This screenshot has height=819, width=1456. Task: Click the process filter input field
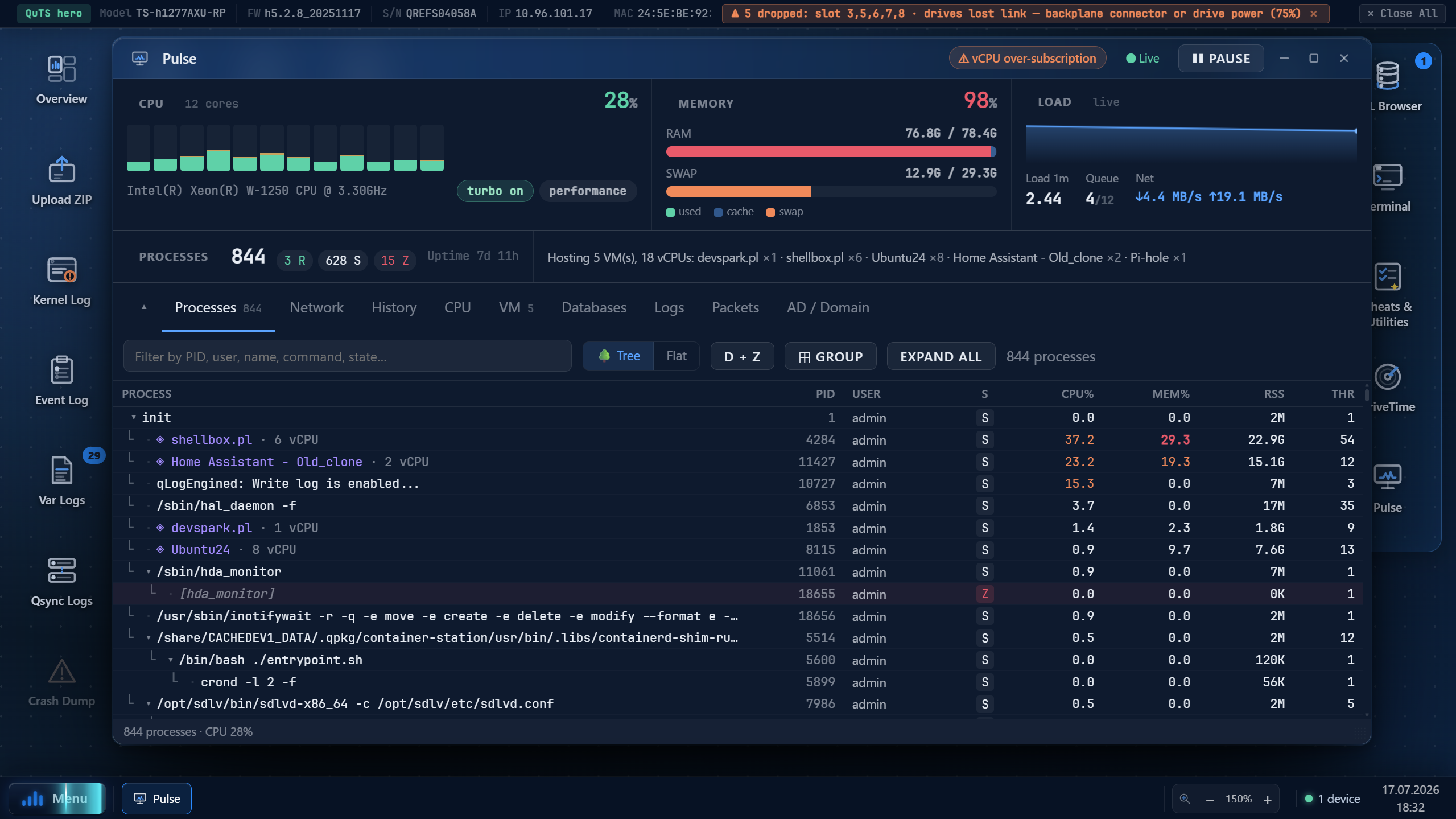[347, 356]
